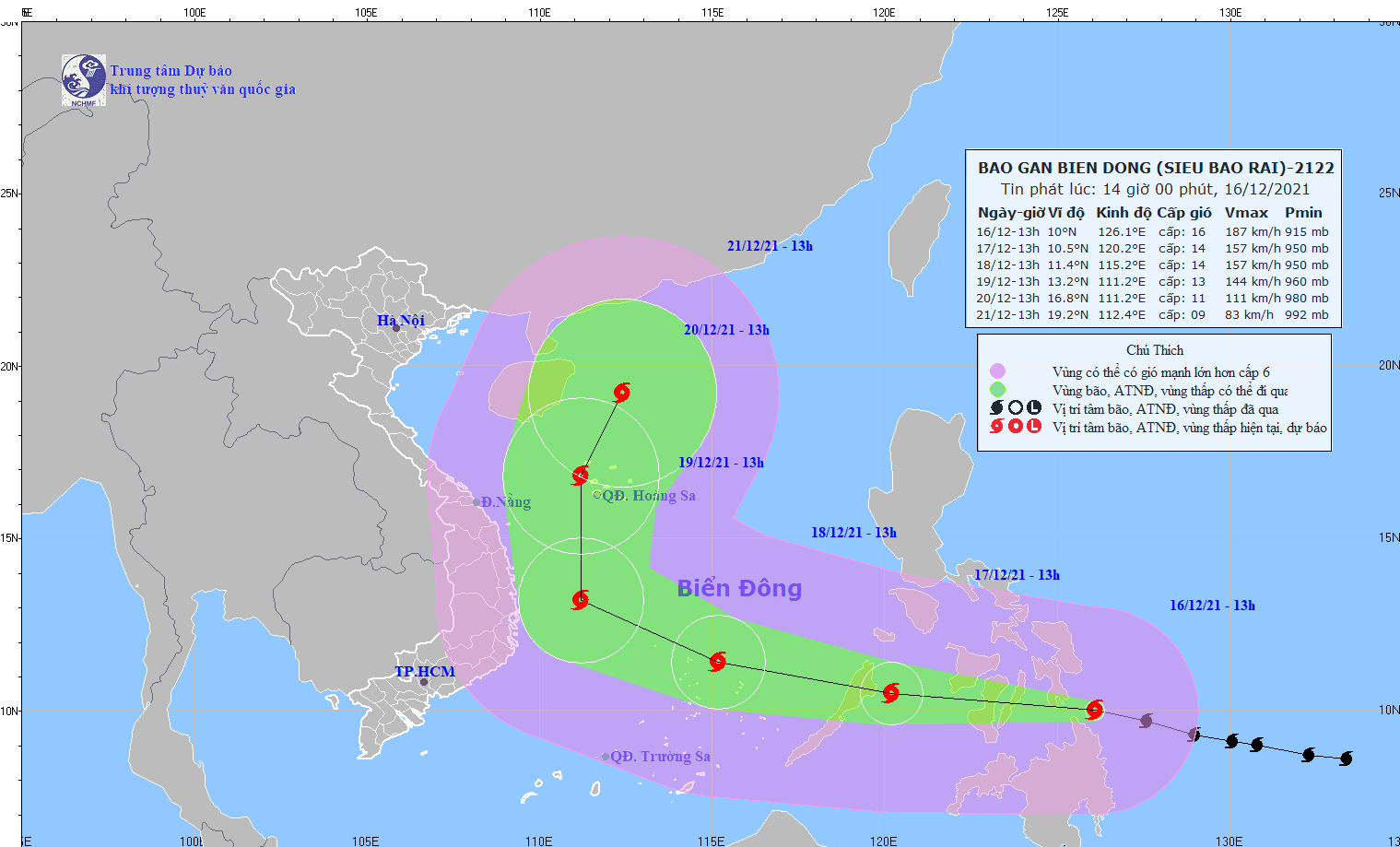Click the '126.1°E' longitude cell
Image resolution: width=1400 pixels, height=847 pixels.
click(x=1122, y=232)
